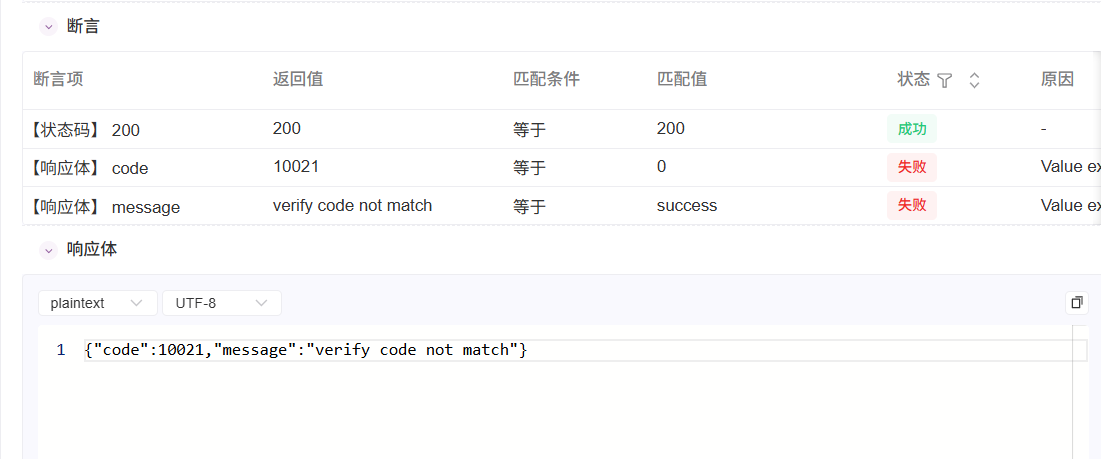The image size is (1101, 459).
Task: Collapse the 断言 section chevron
Action: coord(48,27)
